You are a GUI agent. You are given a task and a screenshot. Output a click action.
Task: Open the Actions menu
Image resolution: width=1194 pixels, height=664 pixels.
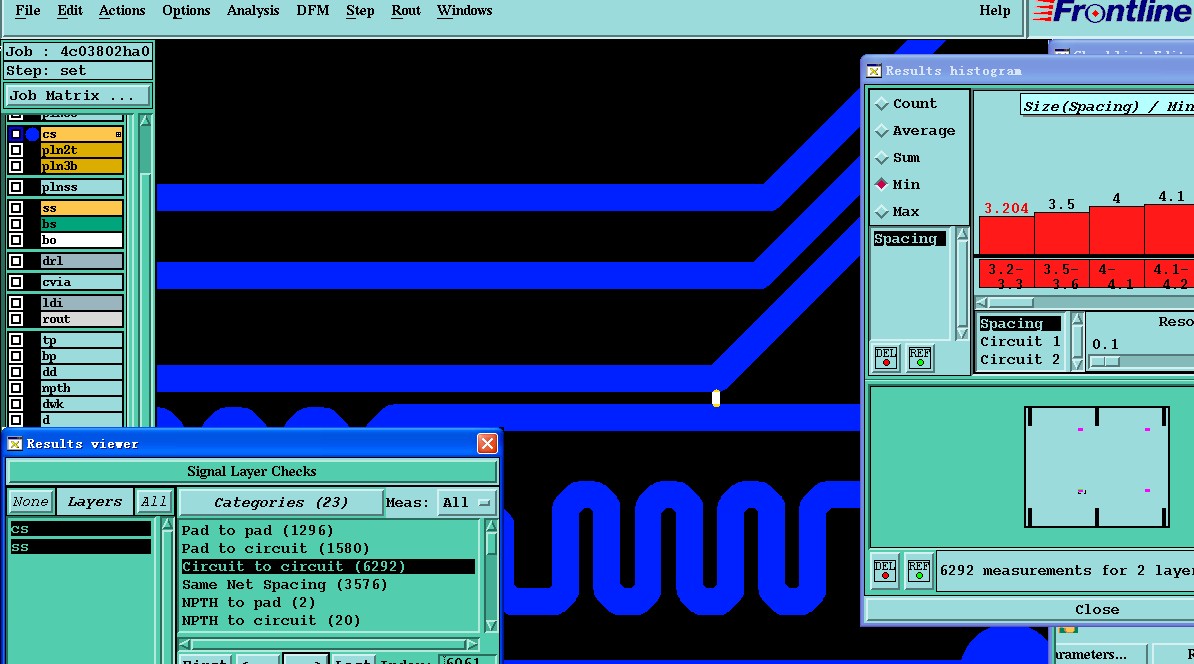click(122, 11)
